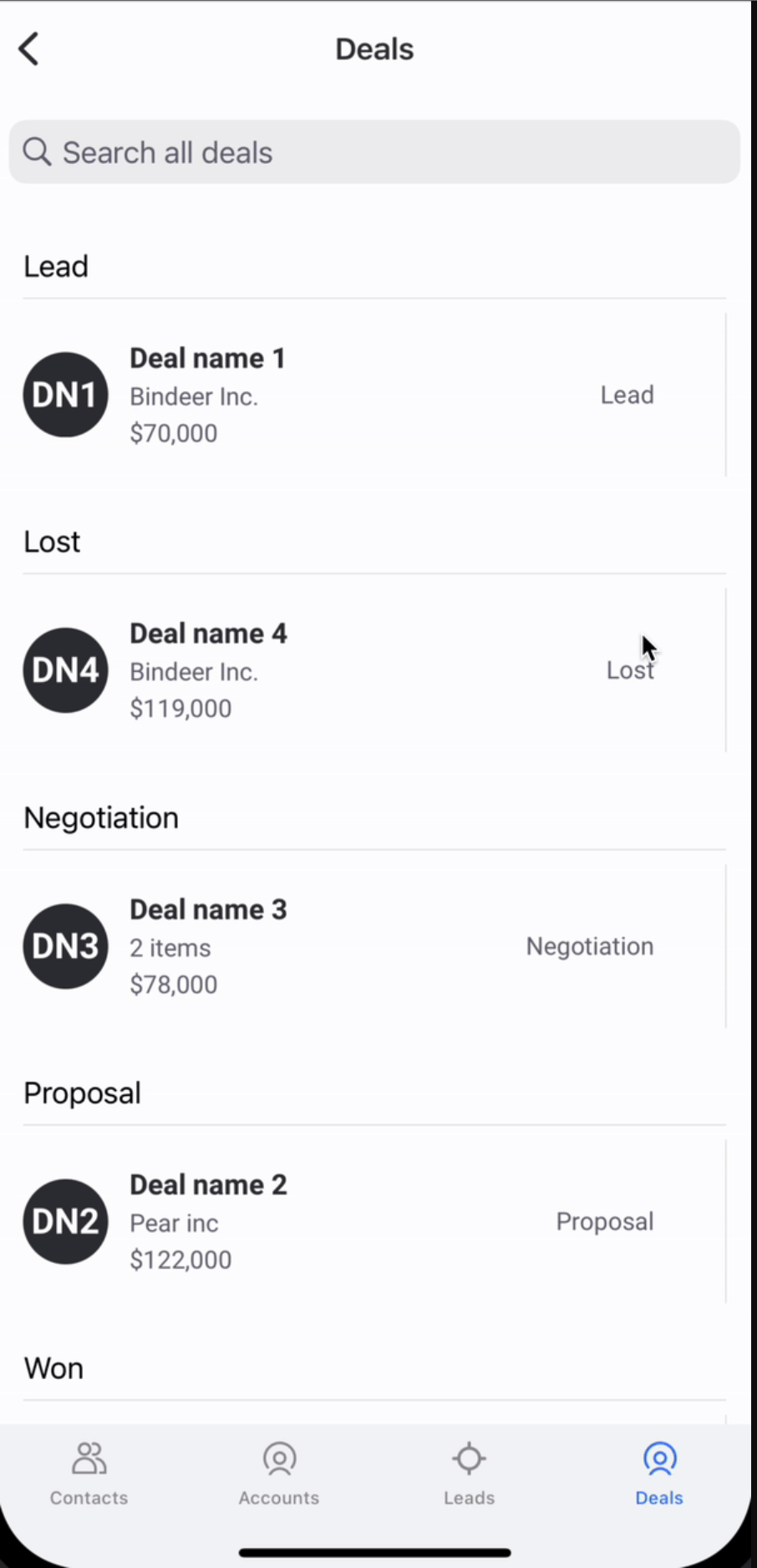Tap the DN1 avatar circle

pyautogui.click(x=65, y=395)
